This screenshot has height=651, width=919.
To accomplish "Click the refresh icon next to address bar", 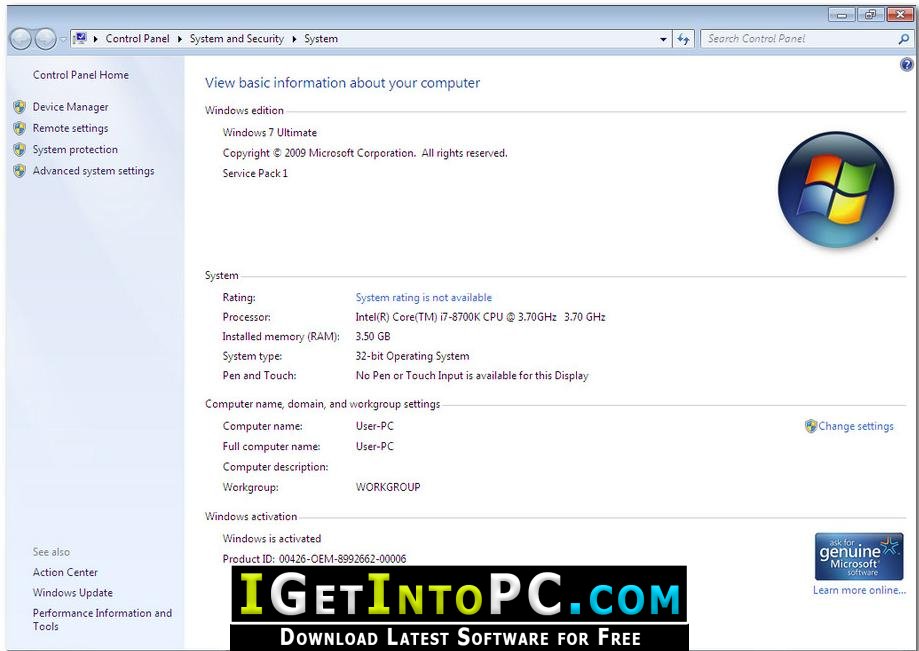I will [x=683, y=39].
